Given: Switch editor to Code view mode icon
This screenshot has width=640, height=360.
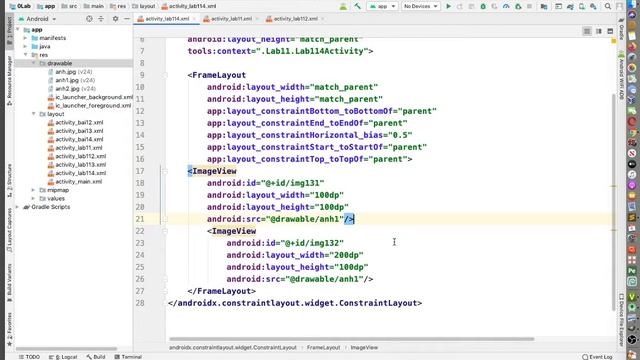Looking at the screenshot, I should [x=587, y=31].
